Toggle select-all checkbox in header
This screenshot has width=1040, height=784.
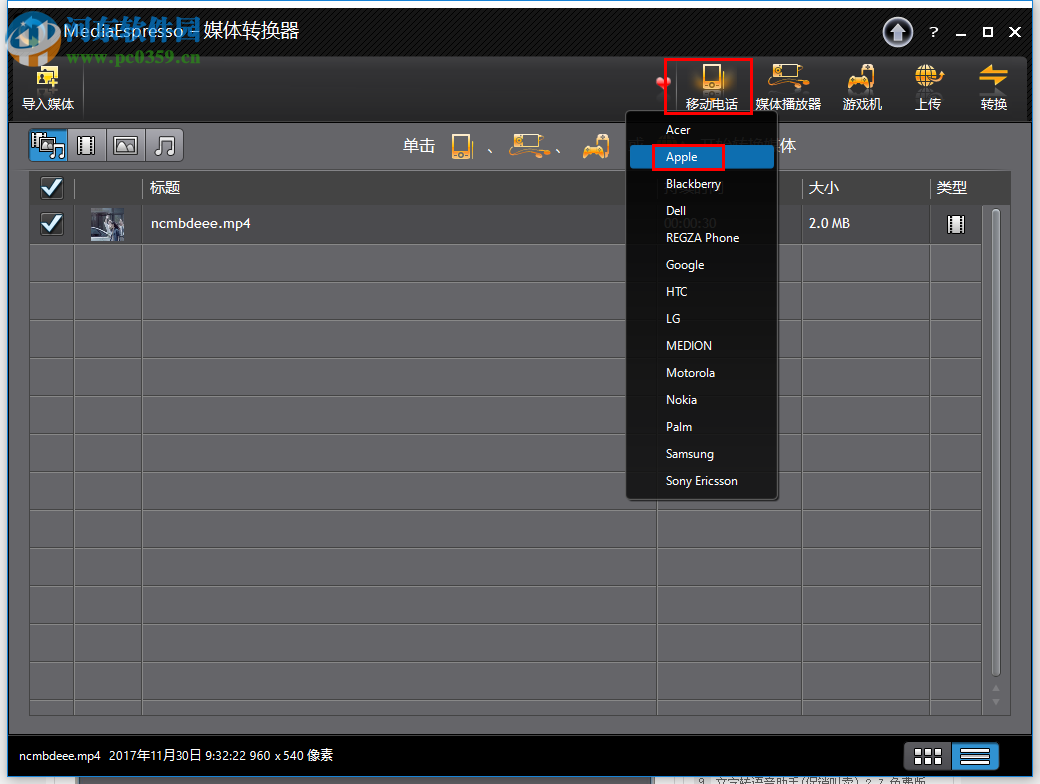pyautogui.click(x=52, y=188)
